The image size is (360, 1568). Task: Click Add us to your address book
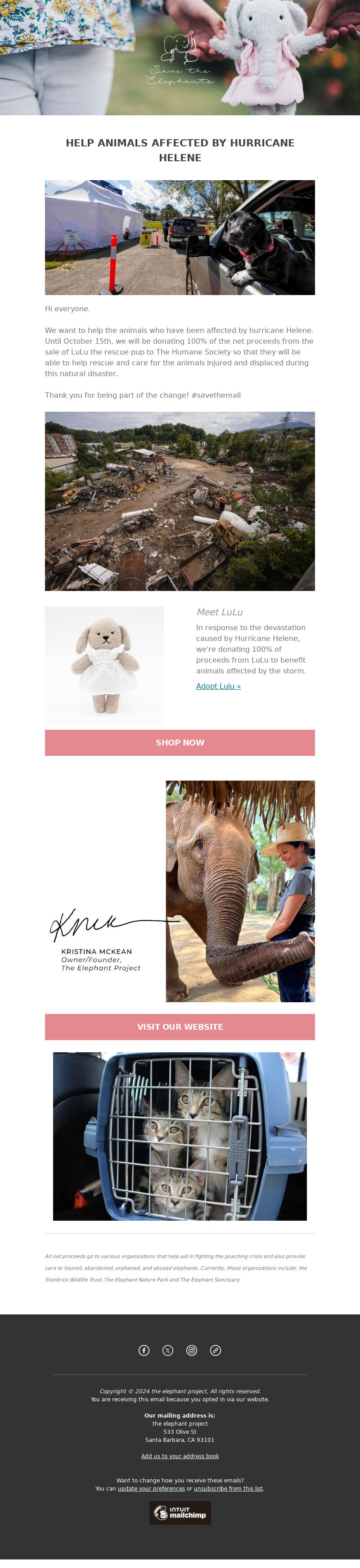(x=180, y=1456)
